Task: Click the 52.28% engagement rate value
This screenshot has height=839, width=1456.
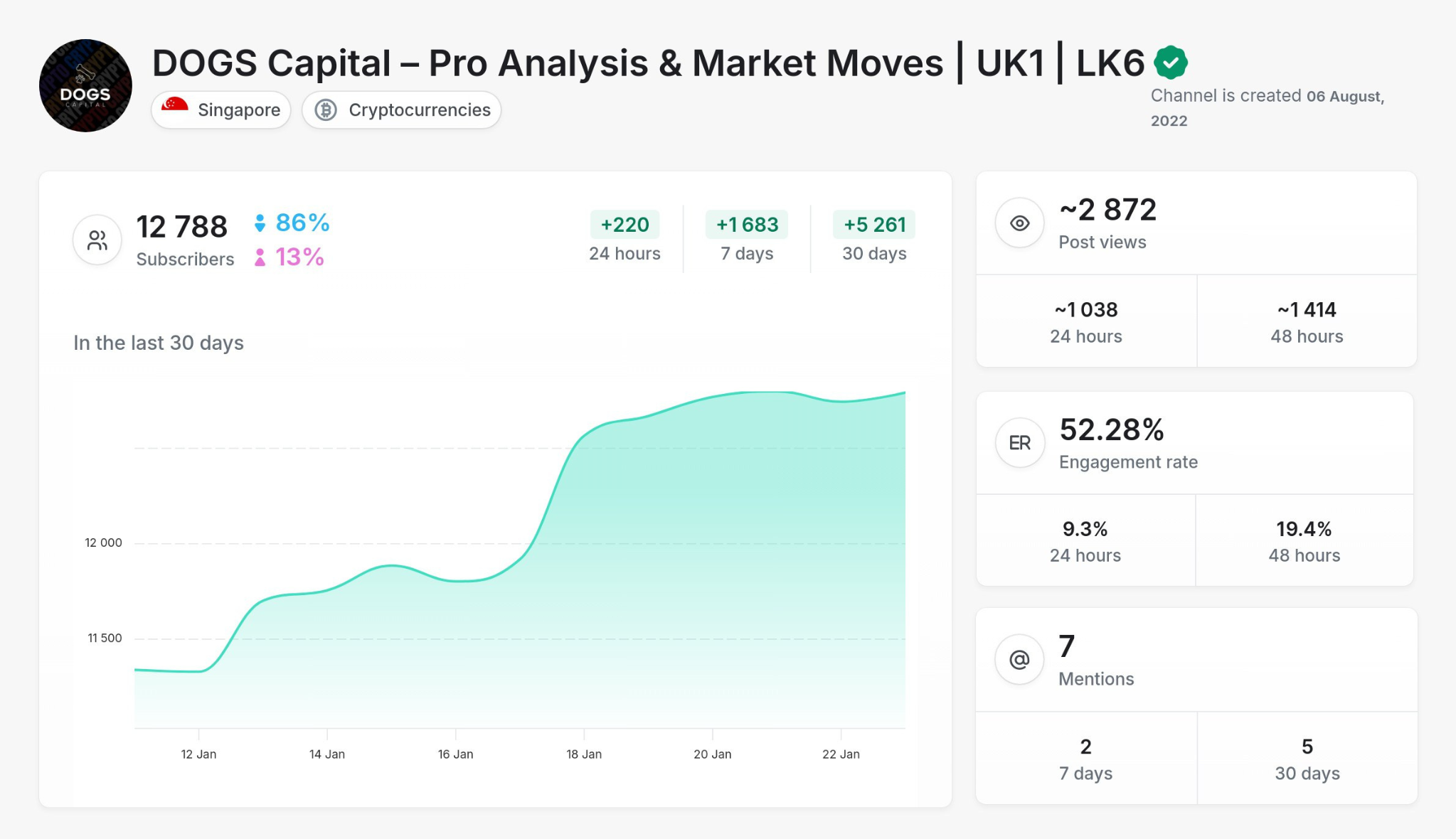Action: pyautogui.click(x=1112, y=429)
